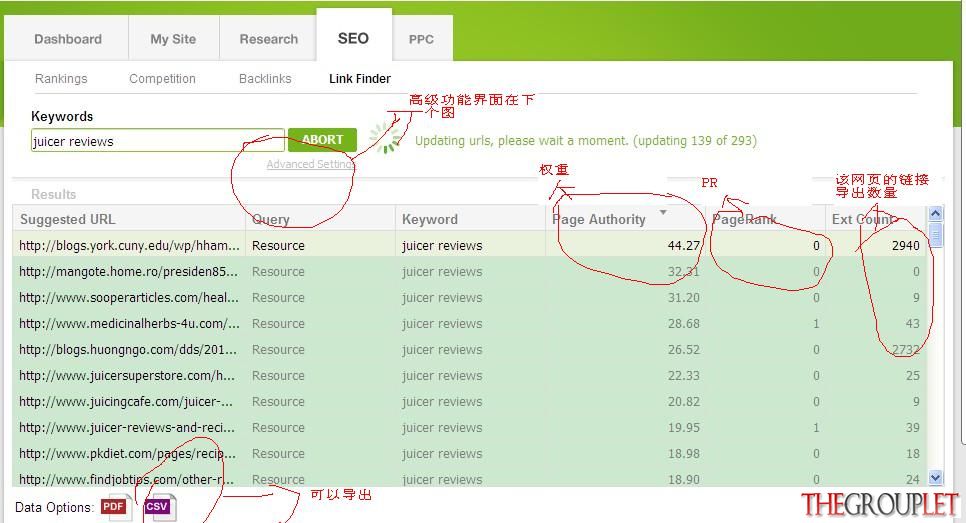The image size is (966, 523).
Task: Open the Dashboard tab
Action: pos(68,39)
